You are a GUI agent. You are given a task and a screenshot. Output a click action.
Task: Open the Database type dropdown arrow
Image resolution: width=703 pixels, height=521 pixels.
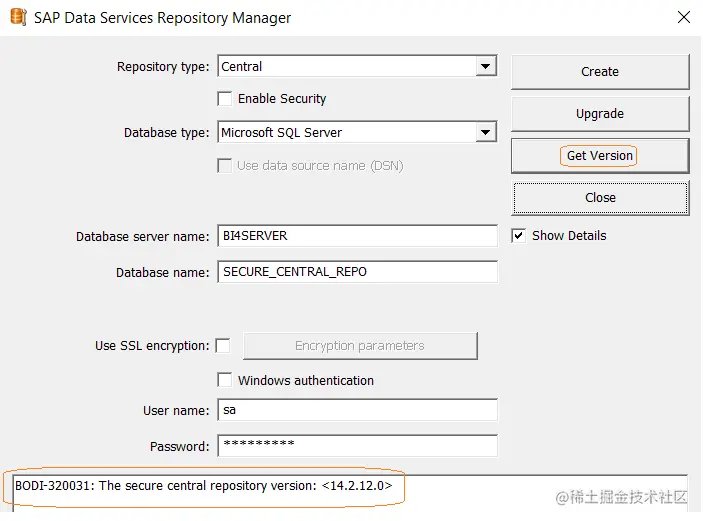click(x=486, y=132)
